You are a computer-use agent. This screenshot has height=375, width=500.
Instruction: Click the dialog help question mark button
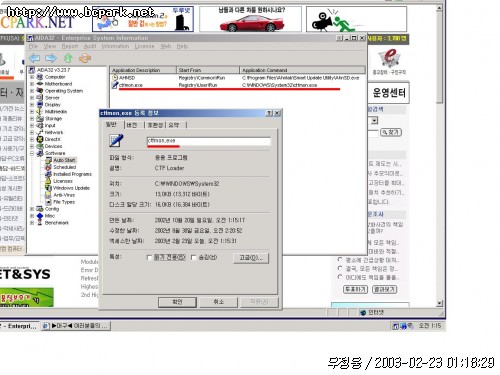[269, 113]
